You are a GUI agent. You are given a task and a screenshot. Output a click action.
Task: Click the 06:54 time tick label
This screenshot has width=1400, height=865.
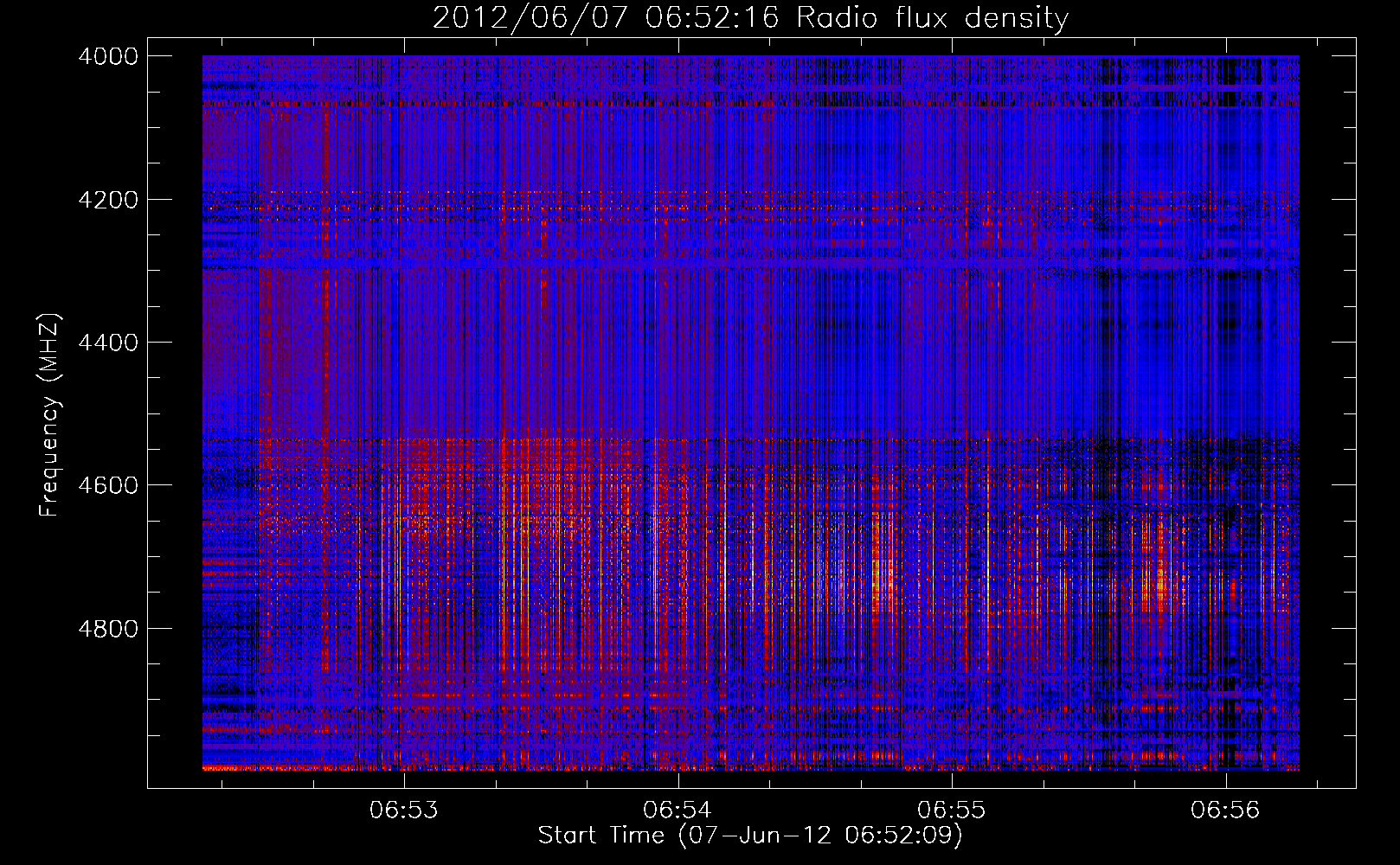pyautogui.click(x=678, y=811)
